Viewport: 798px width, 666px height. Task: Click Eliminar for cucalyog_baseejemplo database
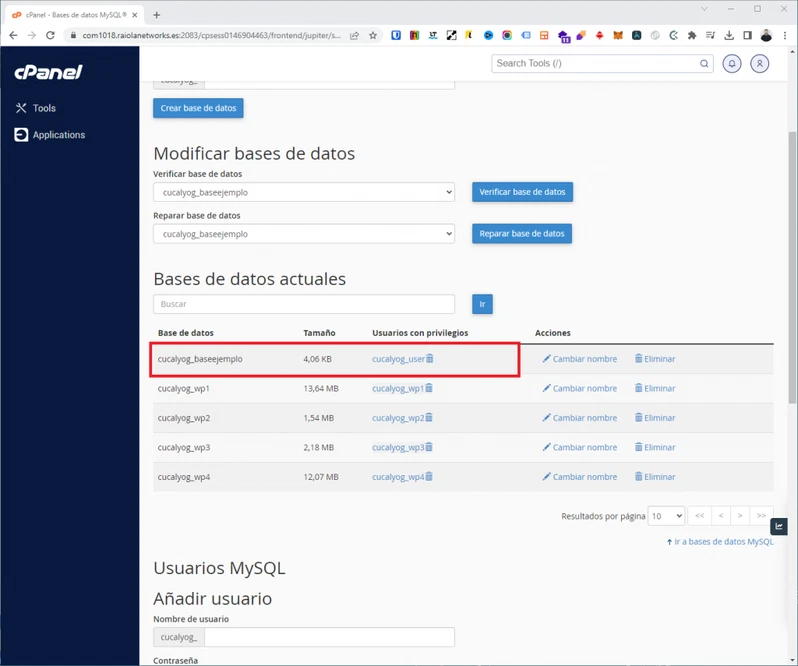(x=655, y=359)
